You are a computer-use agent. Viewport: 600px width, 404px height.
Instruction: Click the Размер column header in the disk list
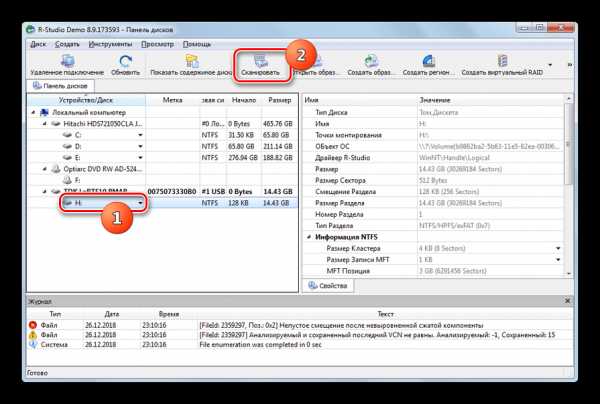click(x=279, y=100)
